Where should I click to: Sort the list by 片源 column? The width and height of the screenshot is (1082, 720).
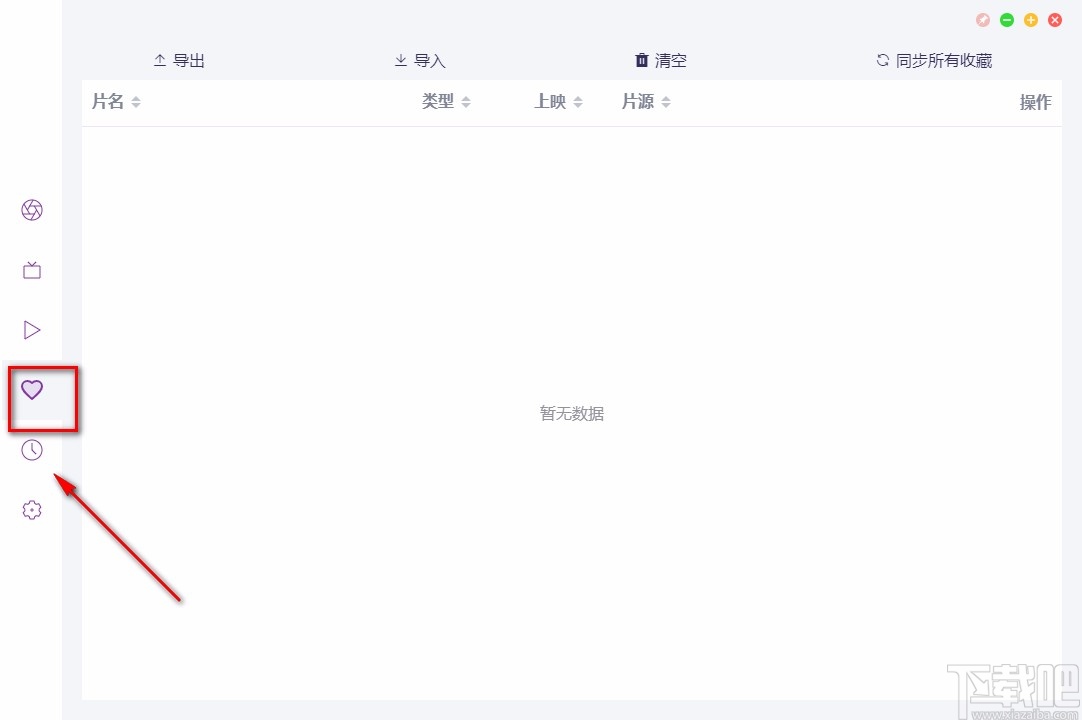pyautogui.click(x=645, y=101)
